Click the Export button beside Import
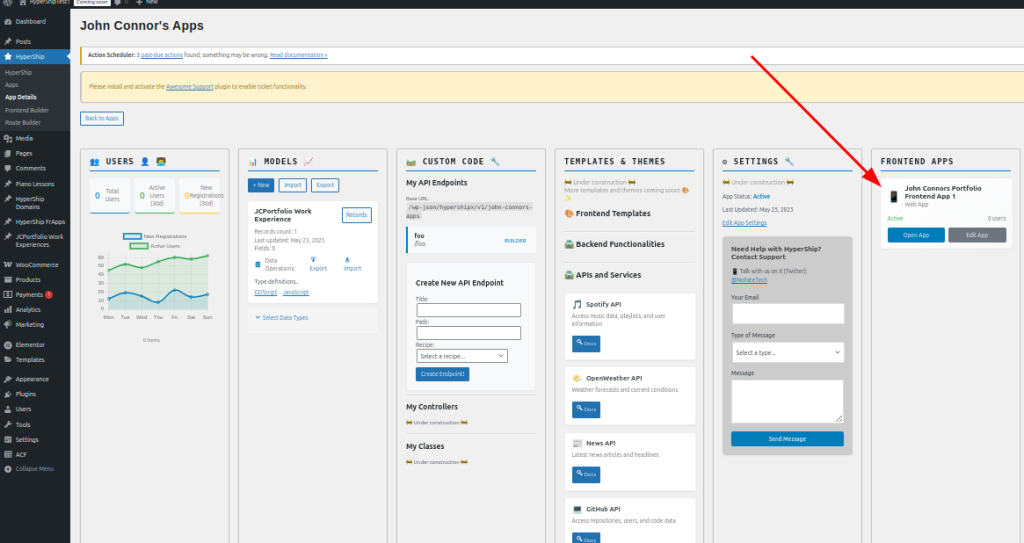The image size is (1024, 543). pos(325,186)
